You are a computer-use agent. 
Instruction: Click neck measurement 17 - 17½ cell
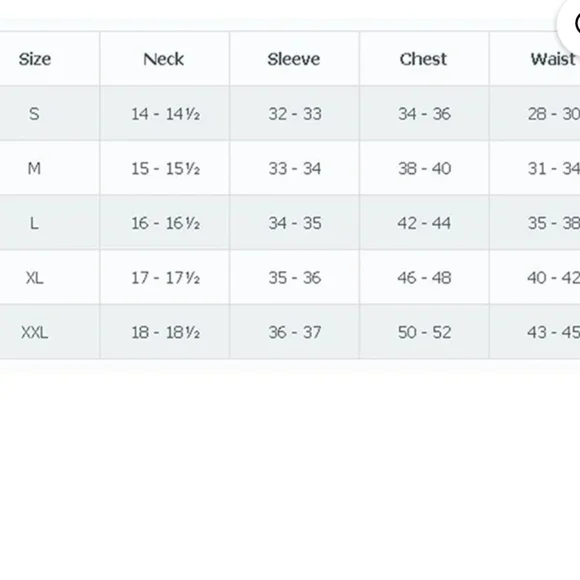point(164,277)
